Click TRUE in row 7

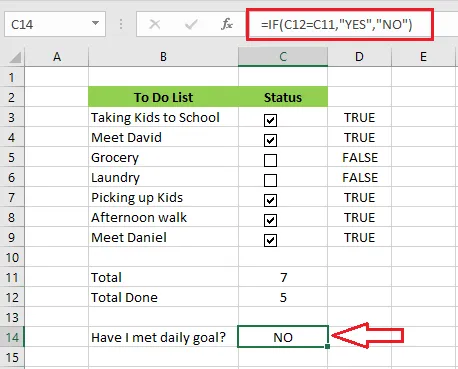click(x=359, y=197)
